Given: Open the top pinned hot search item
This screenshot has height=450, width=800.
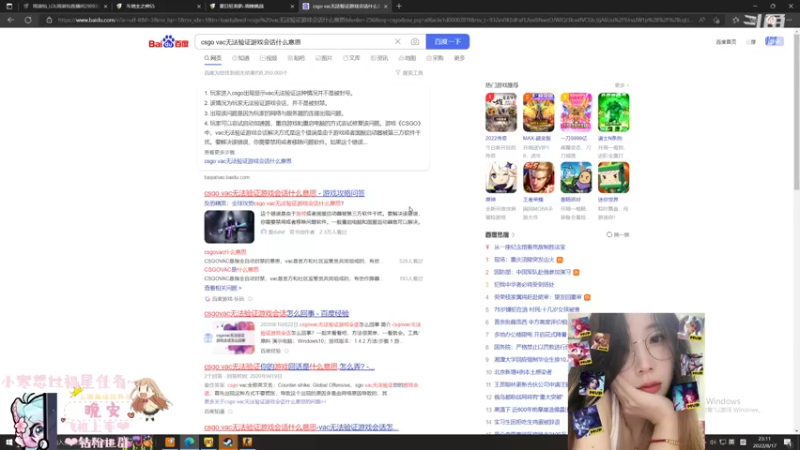Looking at the screenshot, I should (x=529, y=247).
